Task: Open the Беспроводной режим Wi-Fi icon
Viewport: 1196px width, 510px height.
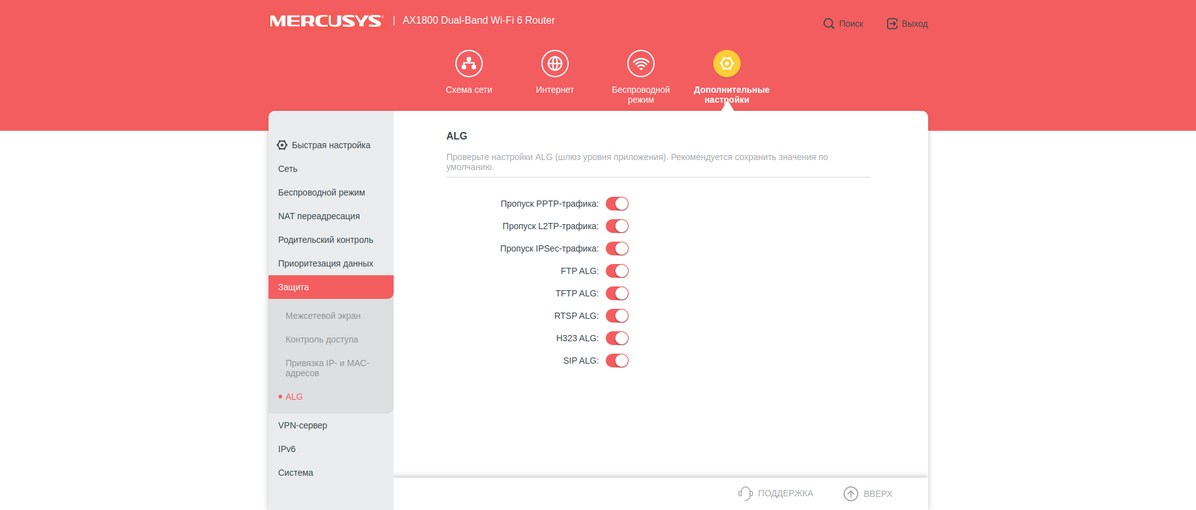Action: (x=640, y=64)
